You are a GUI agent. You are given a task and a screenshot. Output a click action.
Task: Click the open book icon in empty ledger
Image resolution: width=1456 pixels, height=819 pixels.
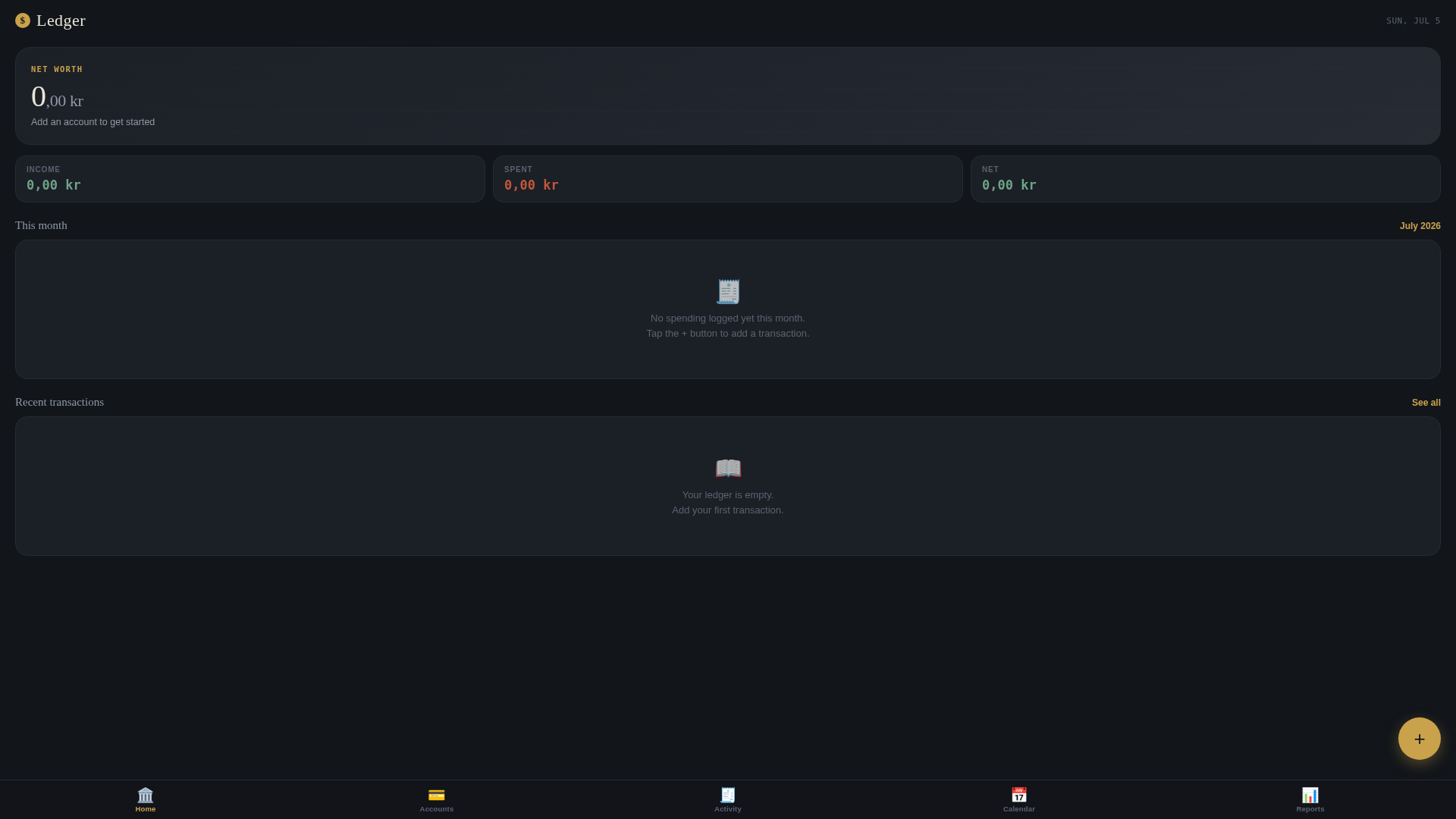tap(728, 469)
